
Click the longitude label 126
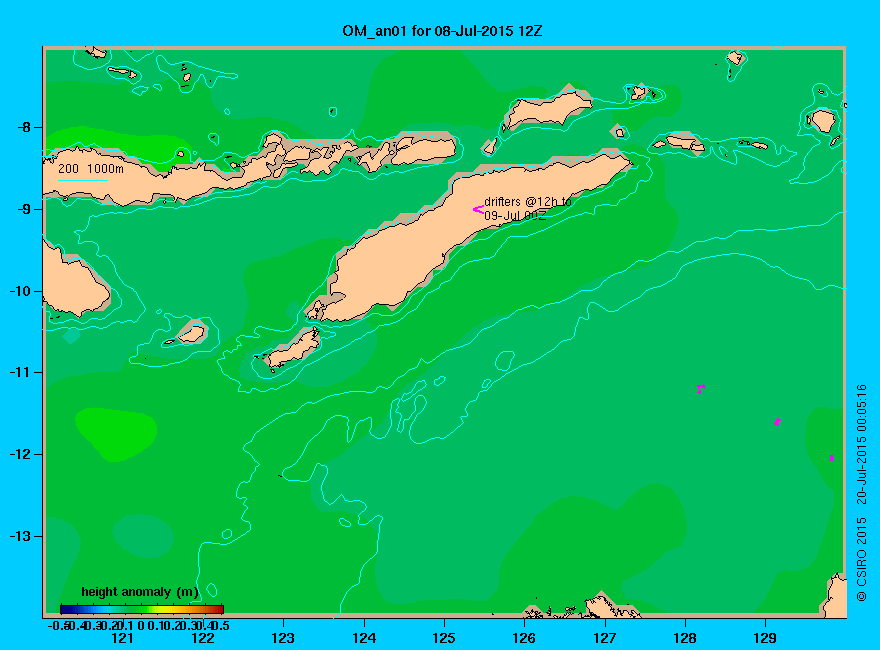click(524, 638)
